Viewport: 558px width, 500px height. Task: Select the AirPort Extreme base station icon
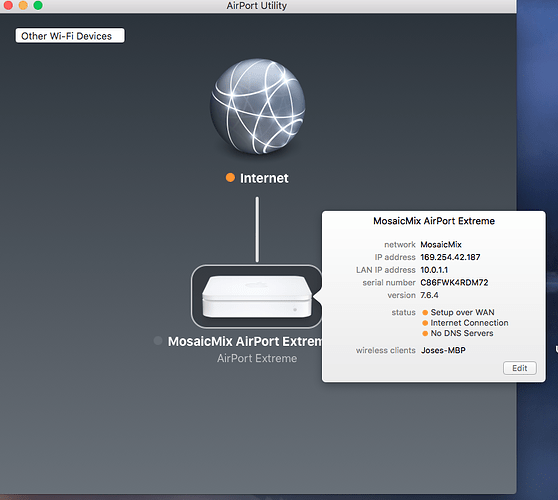257,296
